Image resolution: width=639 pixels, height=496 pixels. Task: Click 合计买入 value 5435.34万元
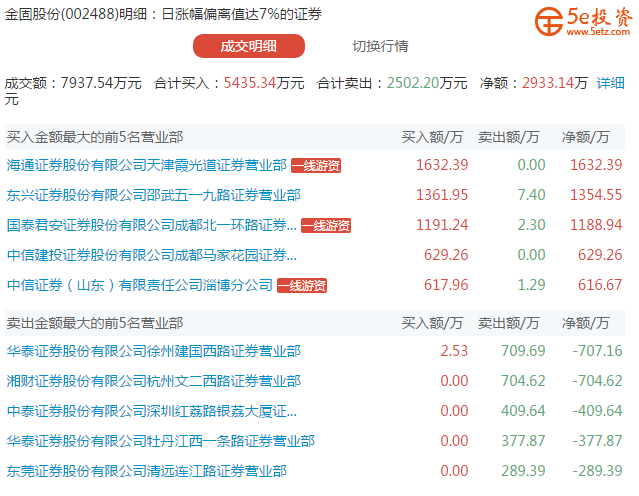pos(264,83)
